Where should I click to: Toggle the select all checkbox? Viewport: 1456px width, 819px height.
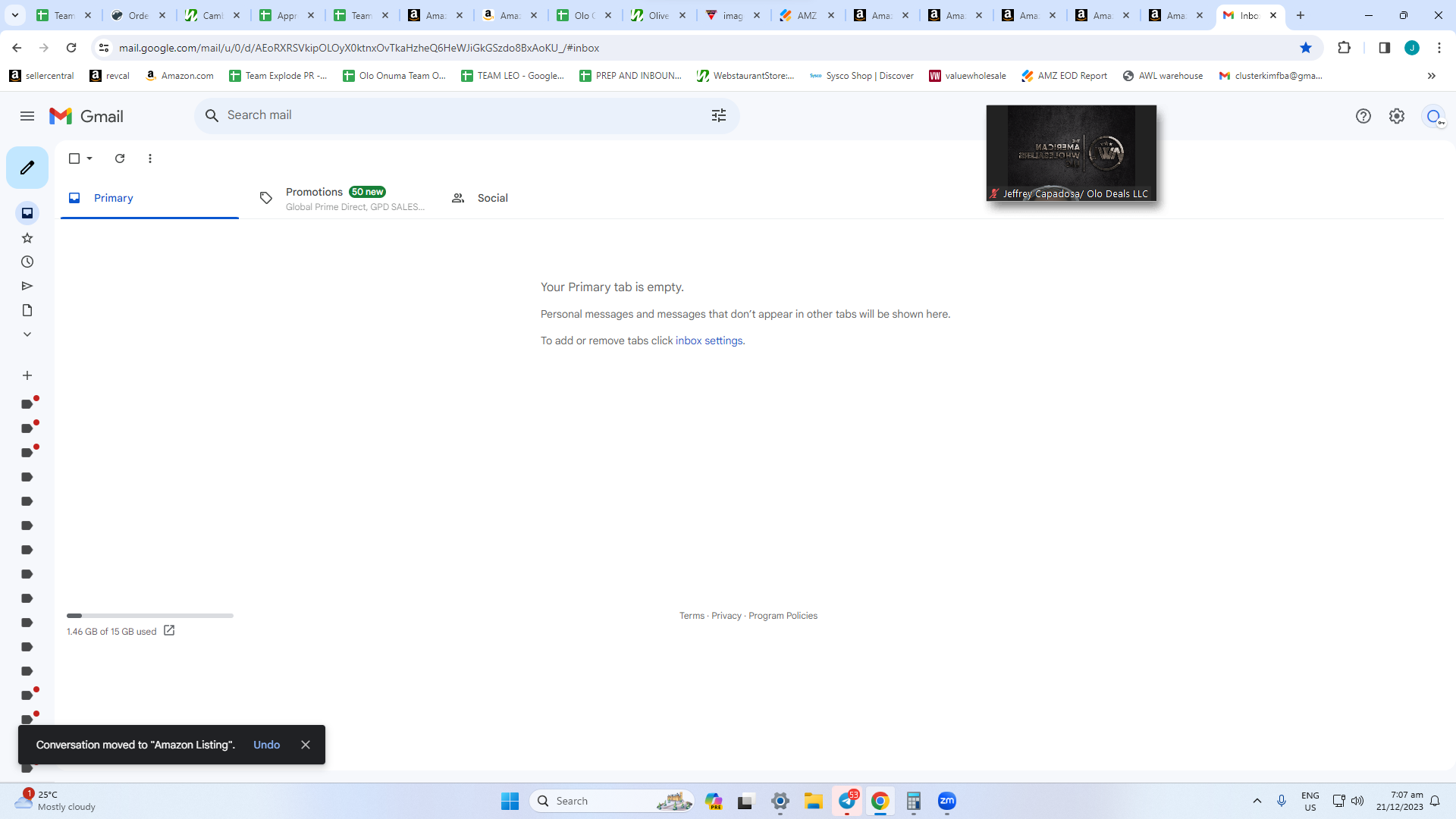[74, 158]
